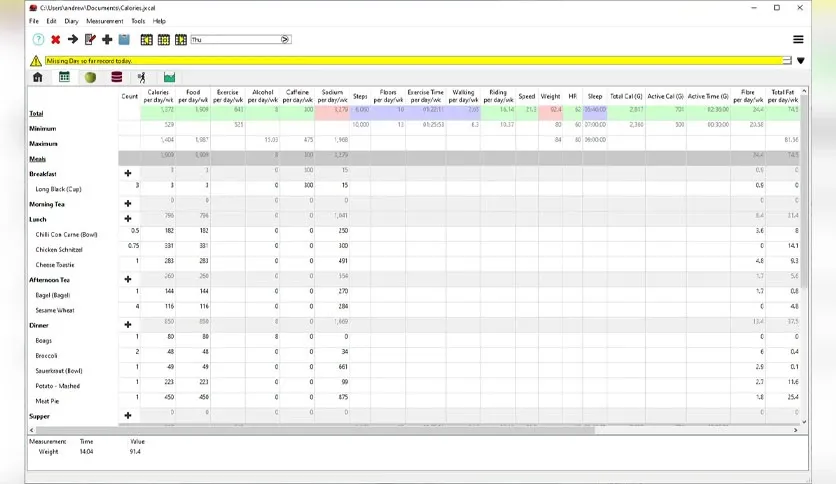This screenshot has width=836, height=484.
Task: Open the Edit menu
Action: 51,21
